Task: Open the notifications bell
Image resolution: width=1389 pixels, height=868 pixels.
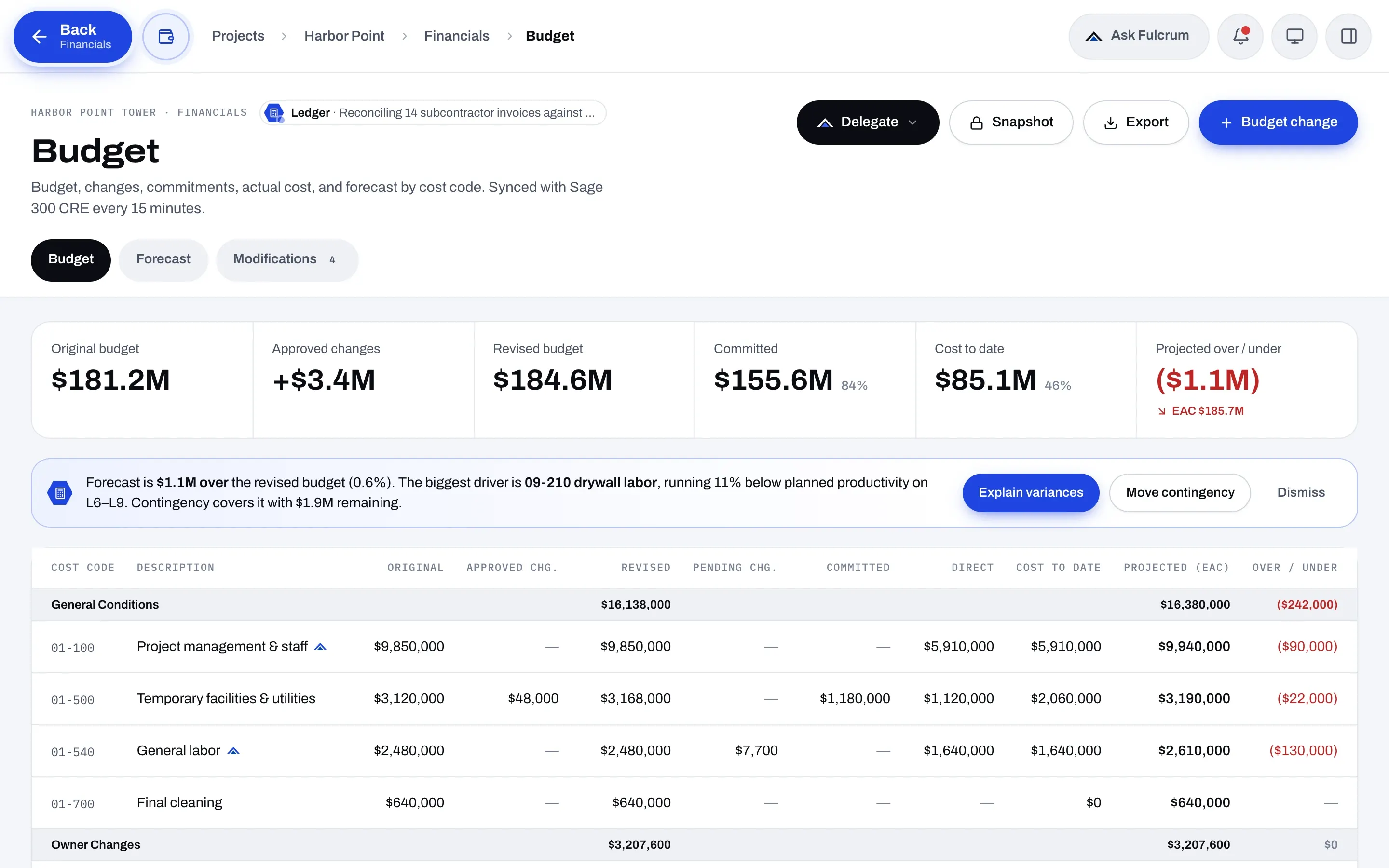Action: point(1240,37)
